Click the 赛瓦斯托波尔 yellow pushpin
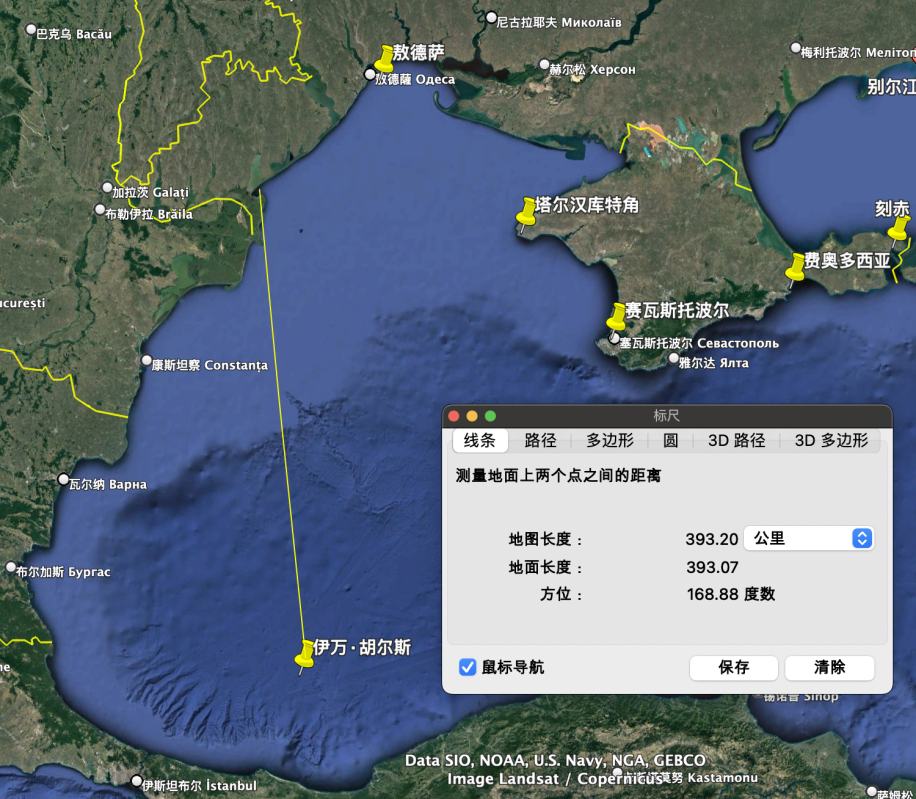 [616, 318]
